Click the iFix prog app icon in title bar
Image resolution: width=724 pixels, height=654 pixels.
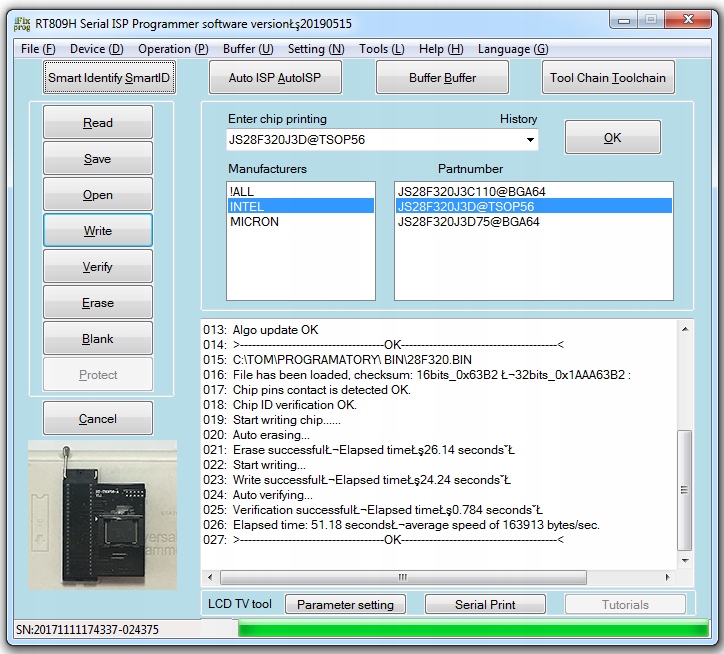pyautogui.click(x=21, y=23)
